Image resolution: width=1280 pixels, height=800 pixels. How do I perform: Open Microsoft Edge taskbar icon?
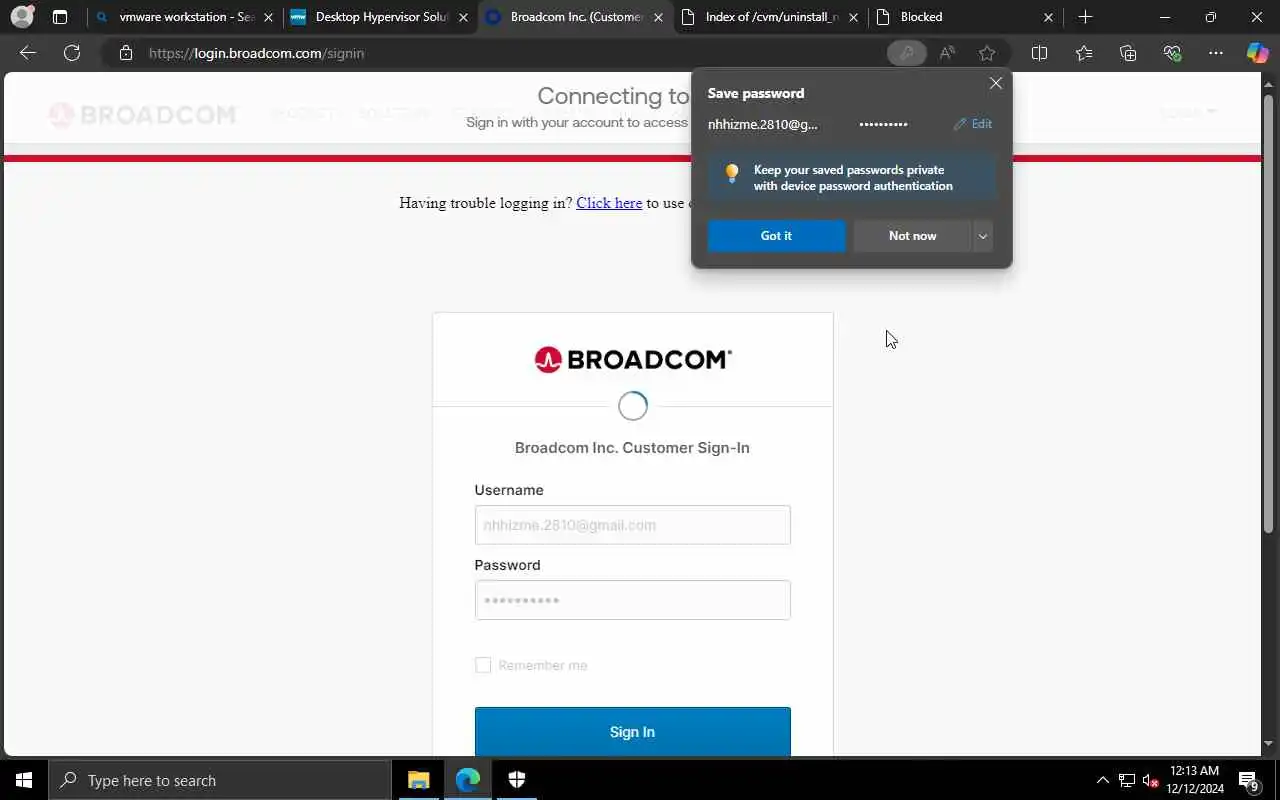click(x=468, y=780)
